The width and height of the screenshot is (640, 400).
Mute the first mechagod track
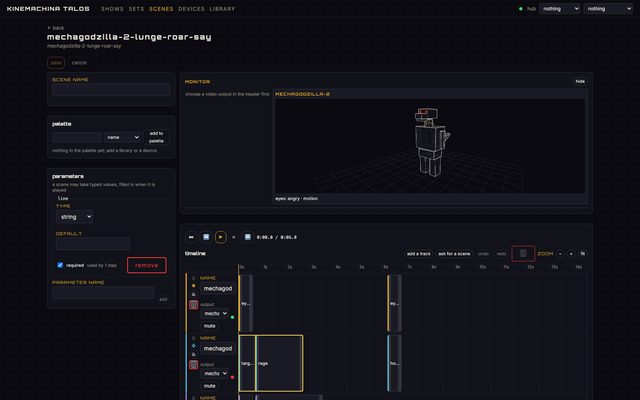tap(209, 326)
